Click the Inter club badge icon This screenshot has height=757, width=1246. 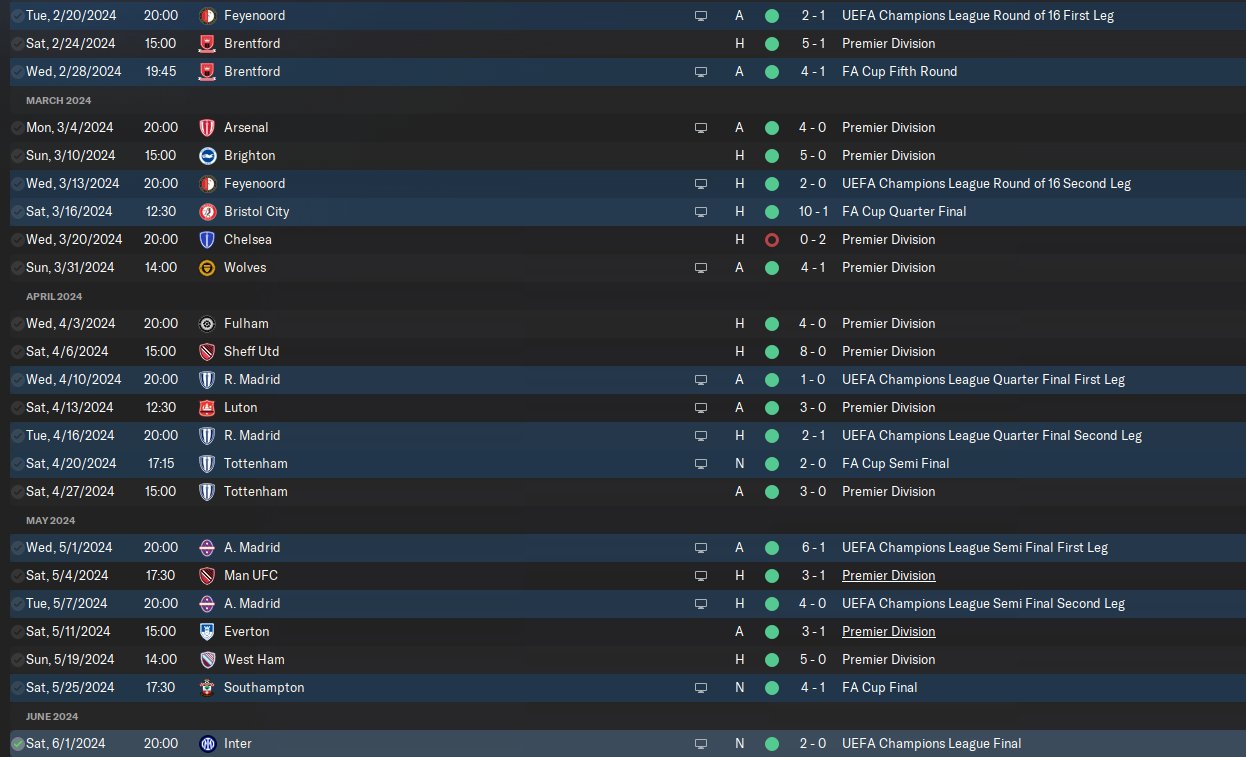pos(207,744)
